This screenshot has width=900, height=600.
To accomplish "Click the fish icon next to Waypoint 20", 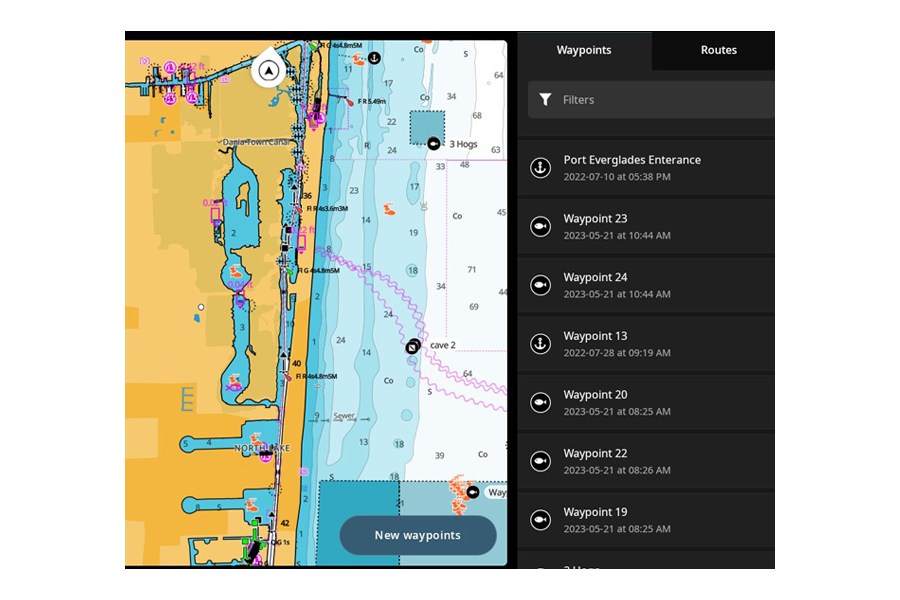I will 540,403.
